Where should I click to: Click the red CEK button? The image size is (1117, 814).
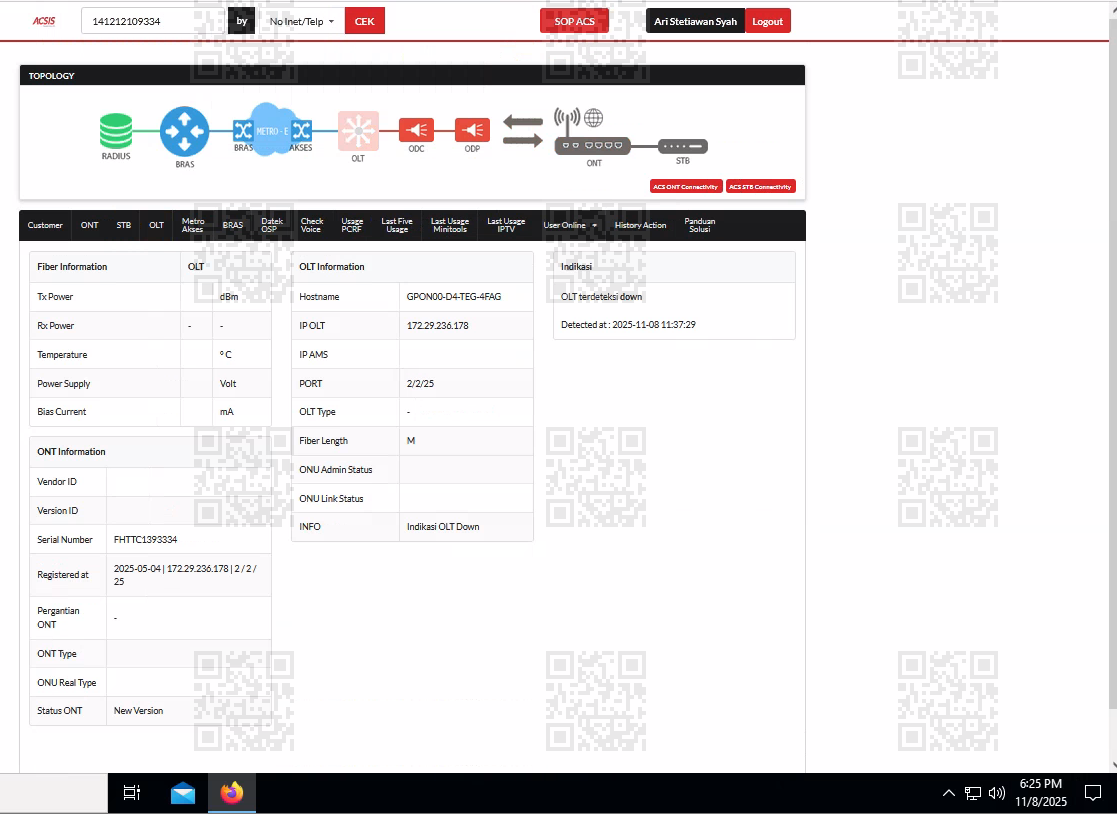point(365,21)
